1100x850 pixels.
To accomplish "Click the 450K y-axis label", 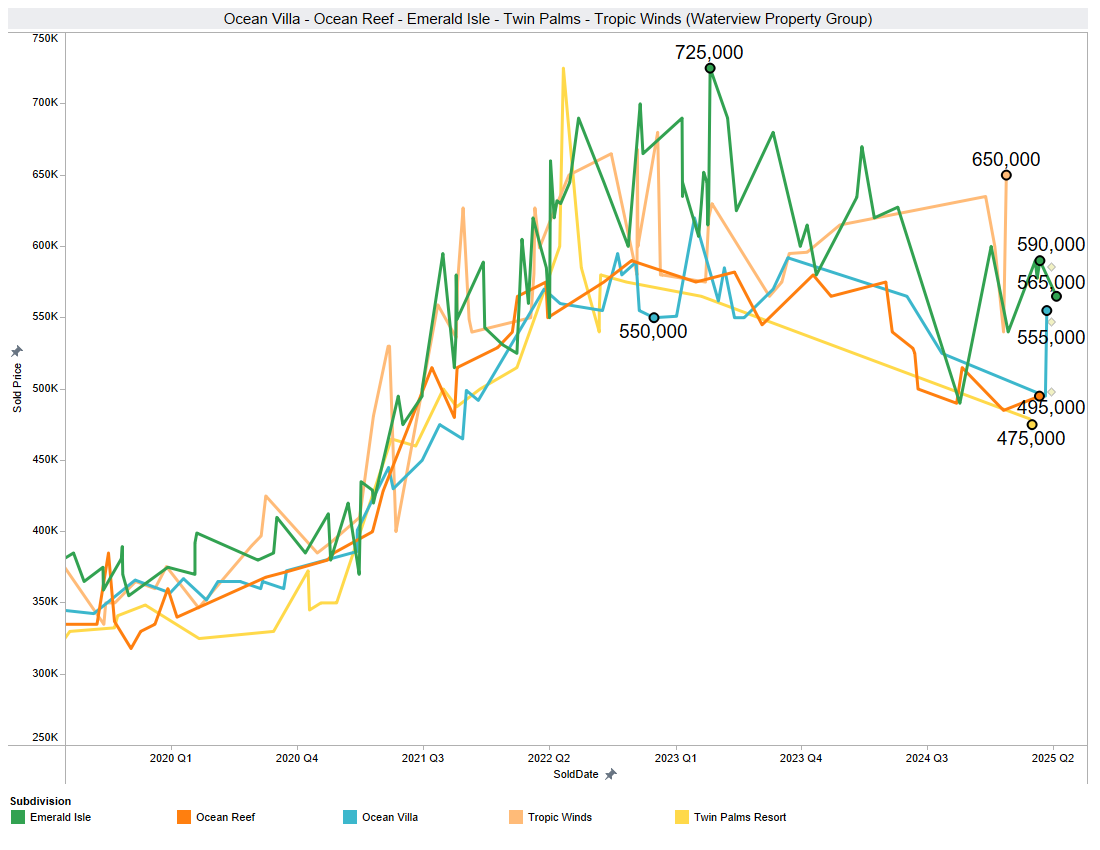I will click(46, 459).
